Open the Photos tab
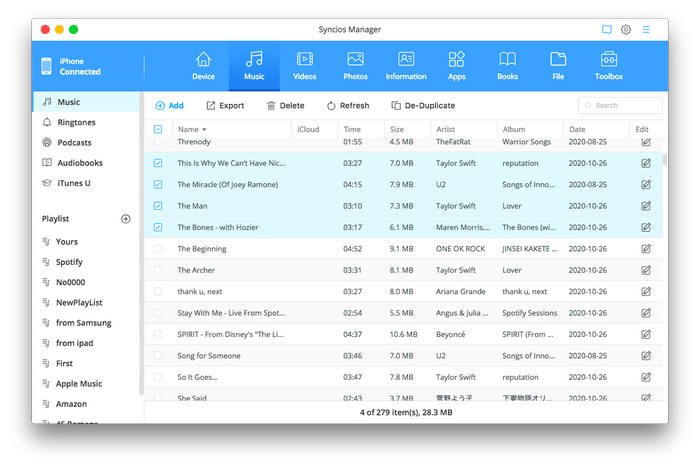Image resolution: width=700 pixels, height=469 pixels. click(355, 66)
